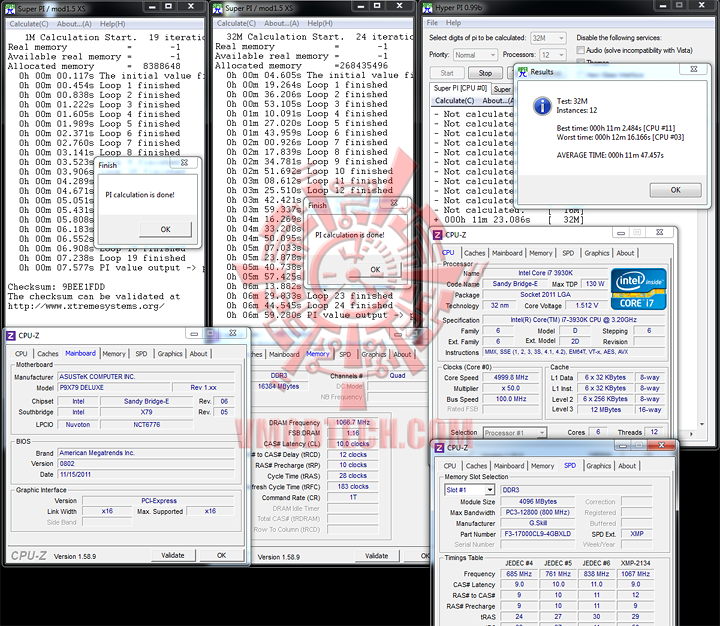720x626 pixels.
Task: Open Help(H) menu in the 32M Super PI window
Action: click(320, 23)
